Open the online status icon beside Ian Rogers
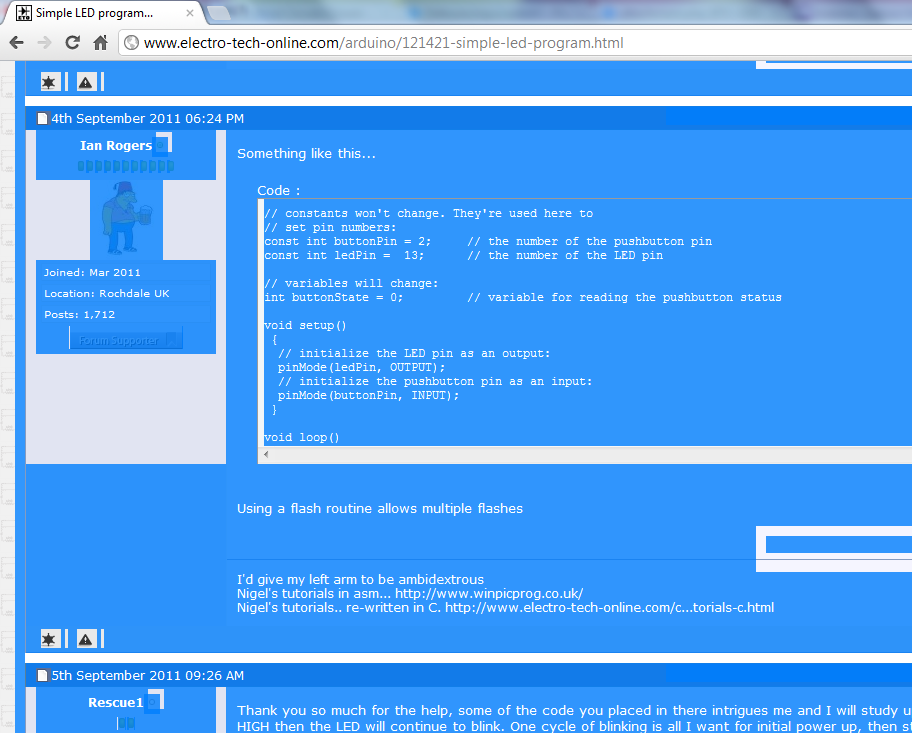Viewport: 912px width, 733px height. [x=161, y=145]
